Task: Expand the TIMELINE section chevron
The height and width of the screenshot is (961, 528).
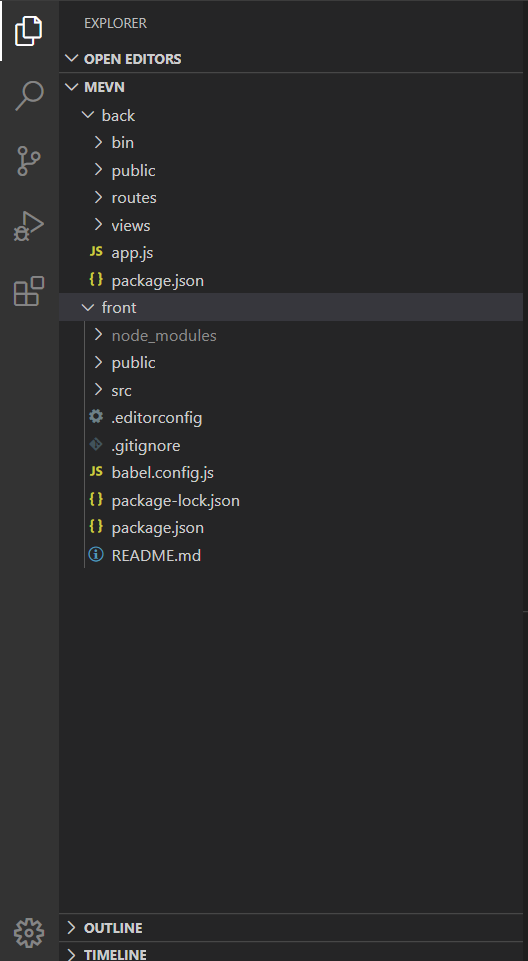Action: 72,954
